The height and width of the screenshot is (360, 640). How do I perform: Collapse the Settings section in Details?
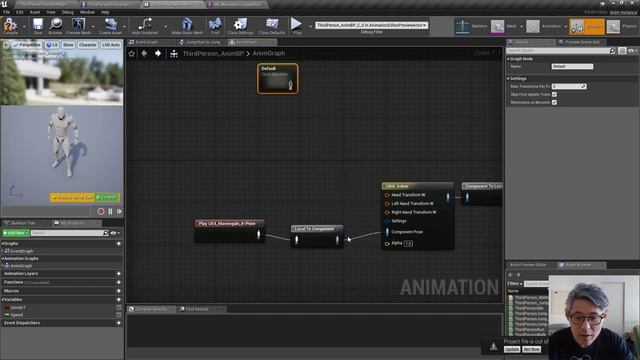(509, 78)
